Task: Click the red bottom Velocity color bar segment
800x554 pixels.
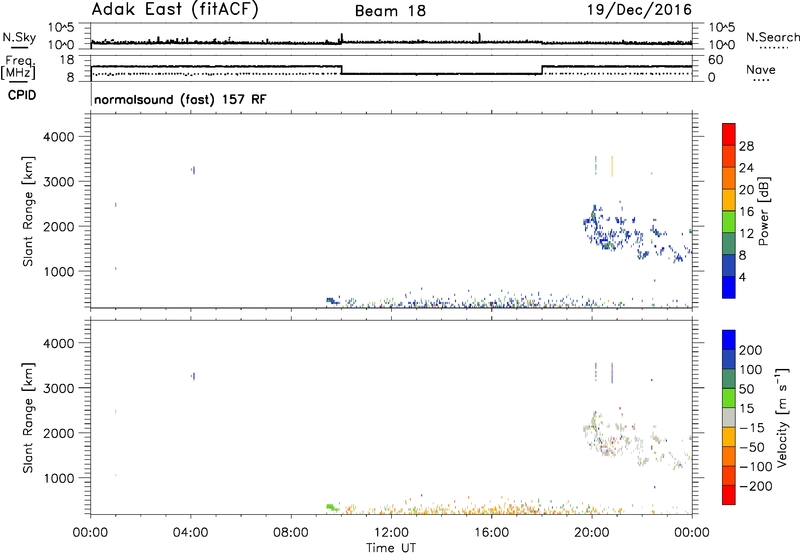Action: pos(729,495)
